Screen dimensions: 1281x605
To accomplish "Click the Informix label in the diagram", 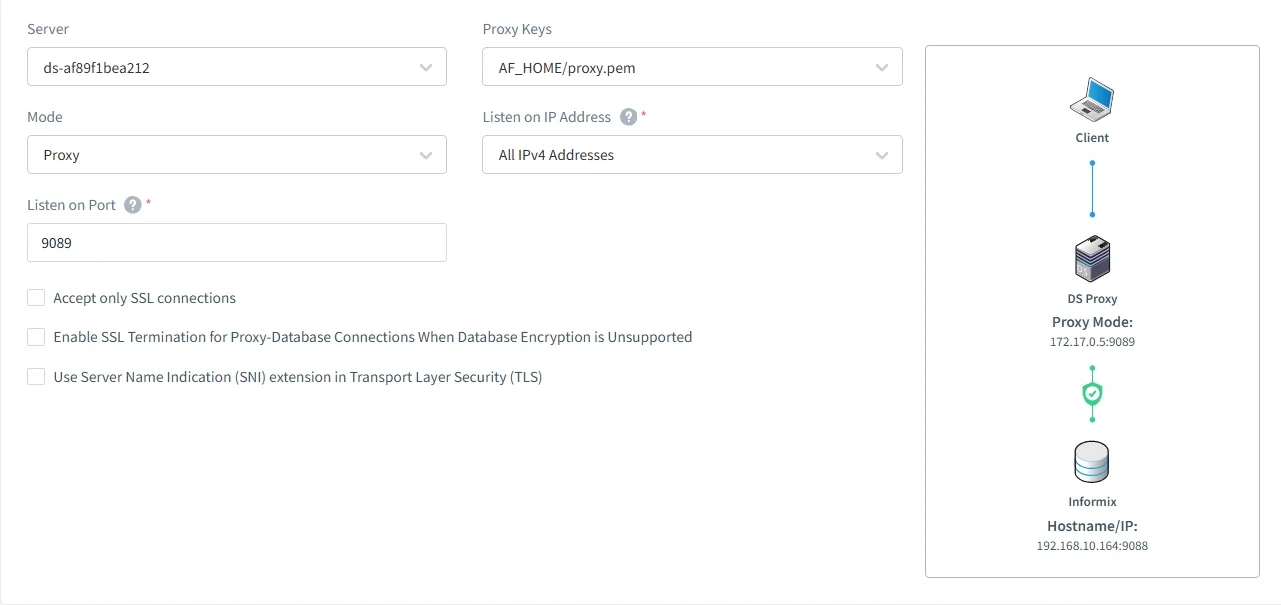I will 1091,501.
